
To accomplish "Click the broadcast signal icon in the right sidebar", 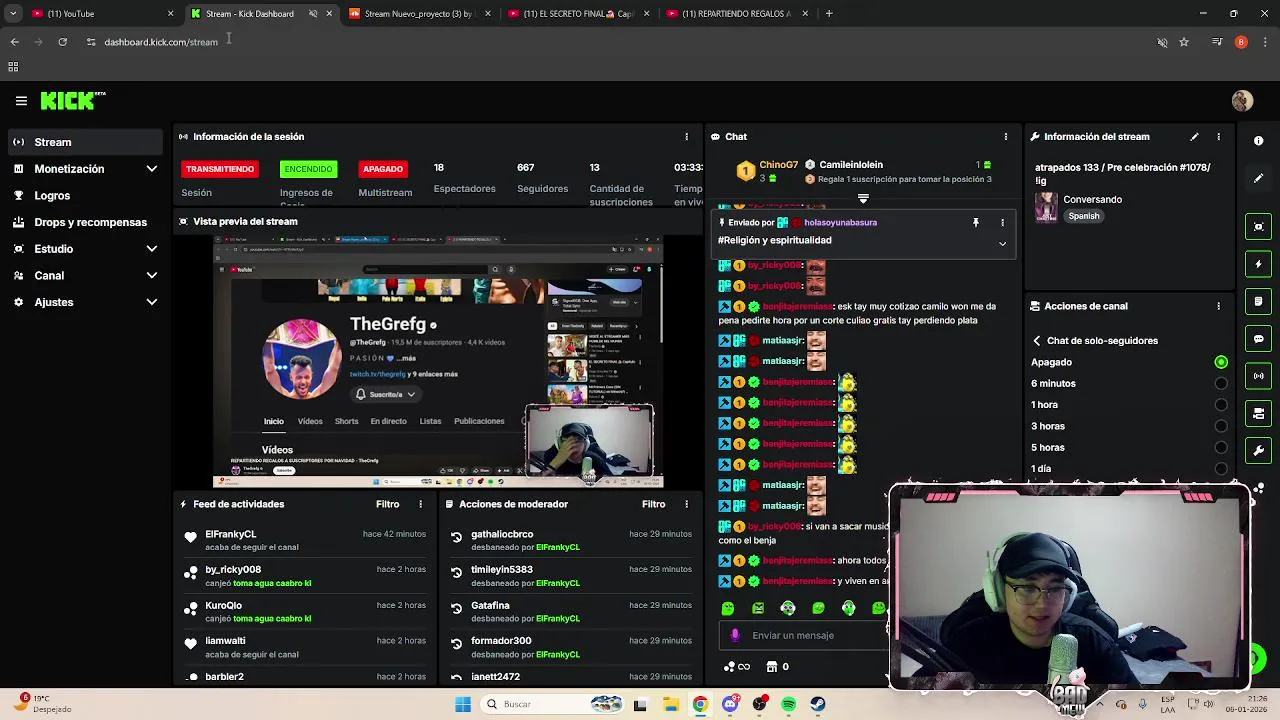I will pyautogui.click(x=1258, y=376).
